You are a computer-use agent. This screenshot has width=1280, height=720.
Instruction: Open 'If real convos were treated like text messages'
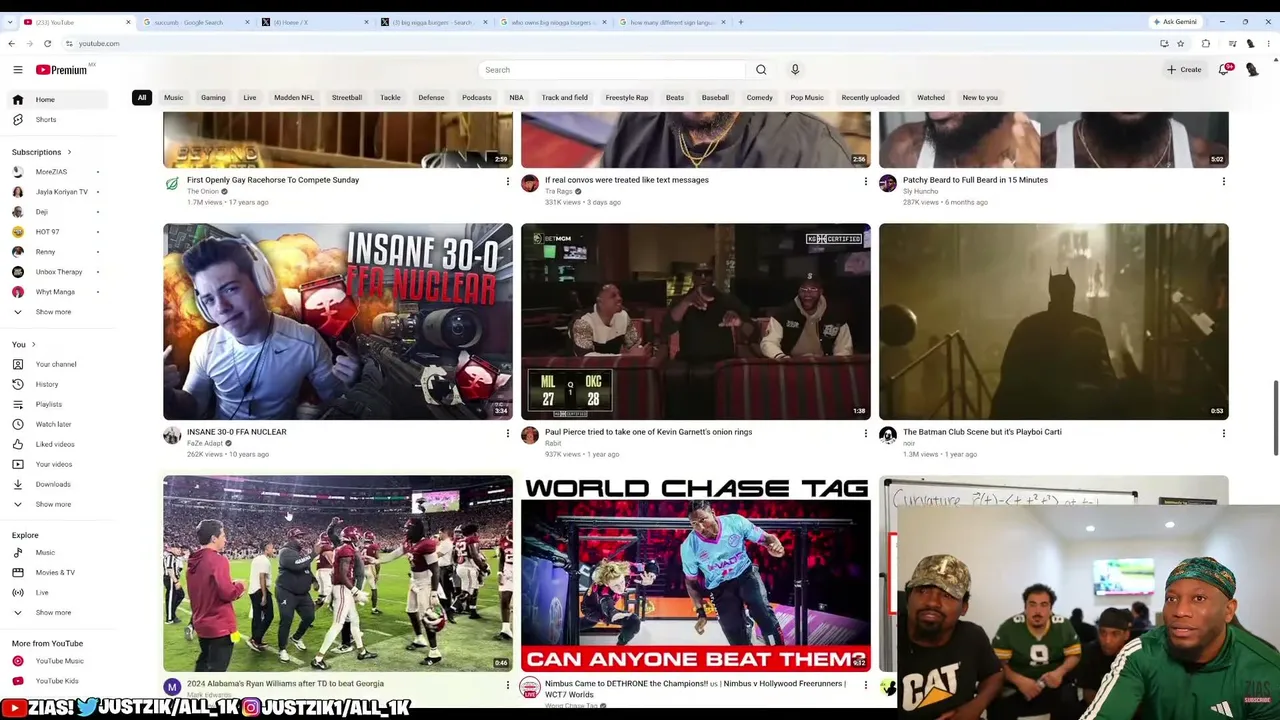(627, 180)
